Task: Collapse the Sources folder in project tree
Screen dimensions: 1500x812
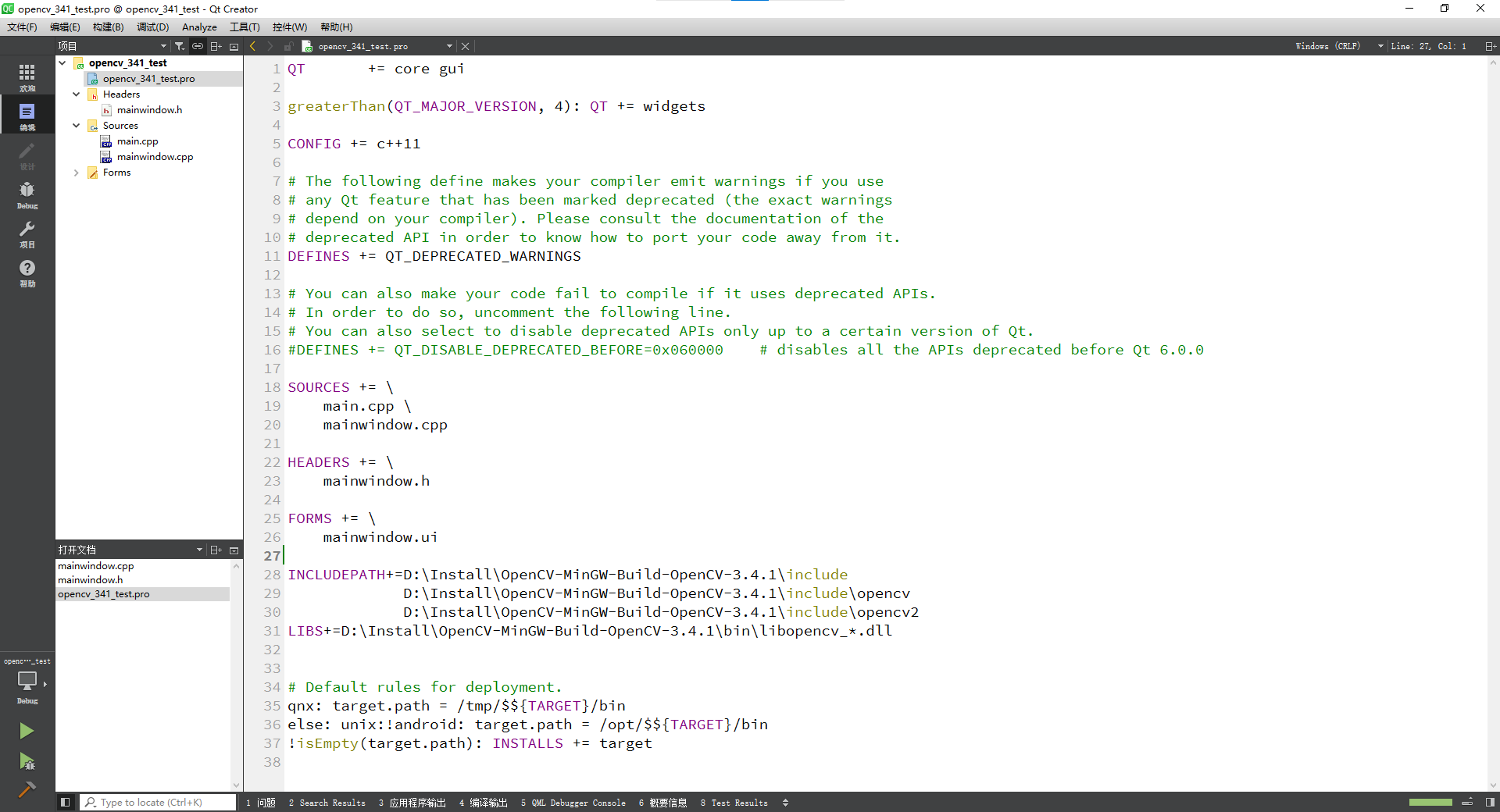Action: click(x=76, y=125)
